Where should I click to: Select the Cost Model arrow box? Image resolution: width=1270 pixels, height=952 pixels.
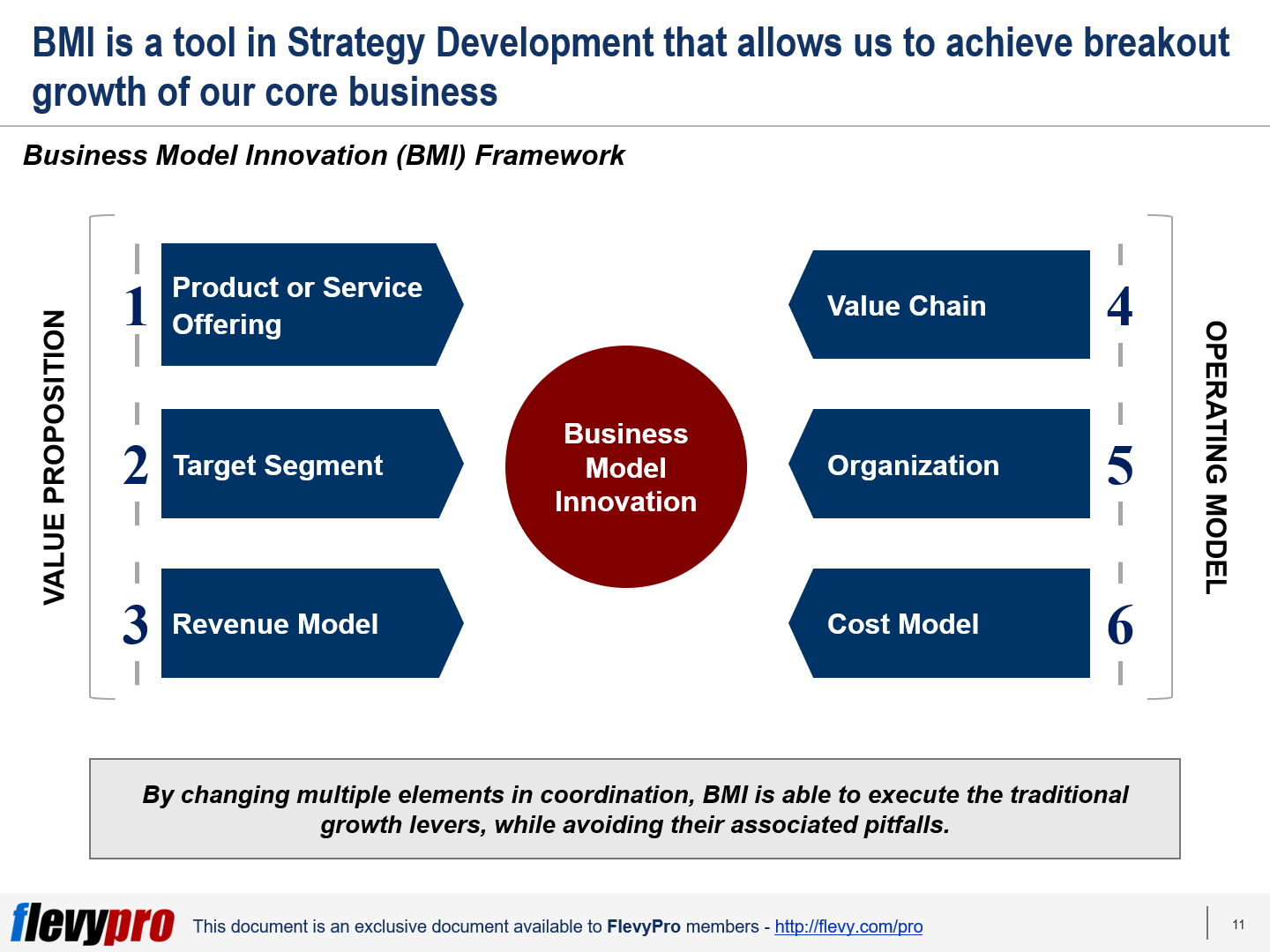pyautogui.click(x=939, y=623)
